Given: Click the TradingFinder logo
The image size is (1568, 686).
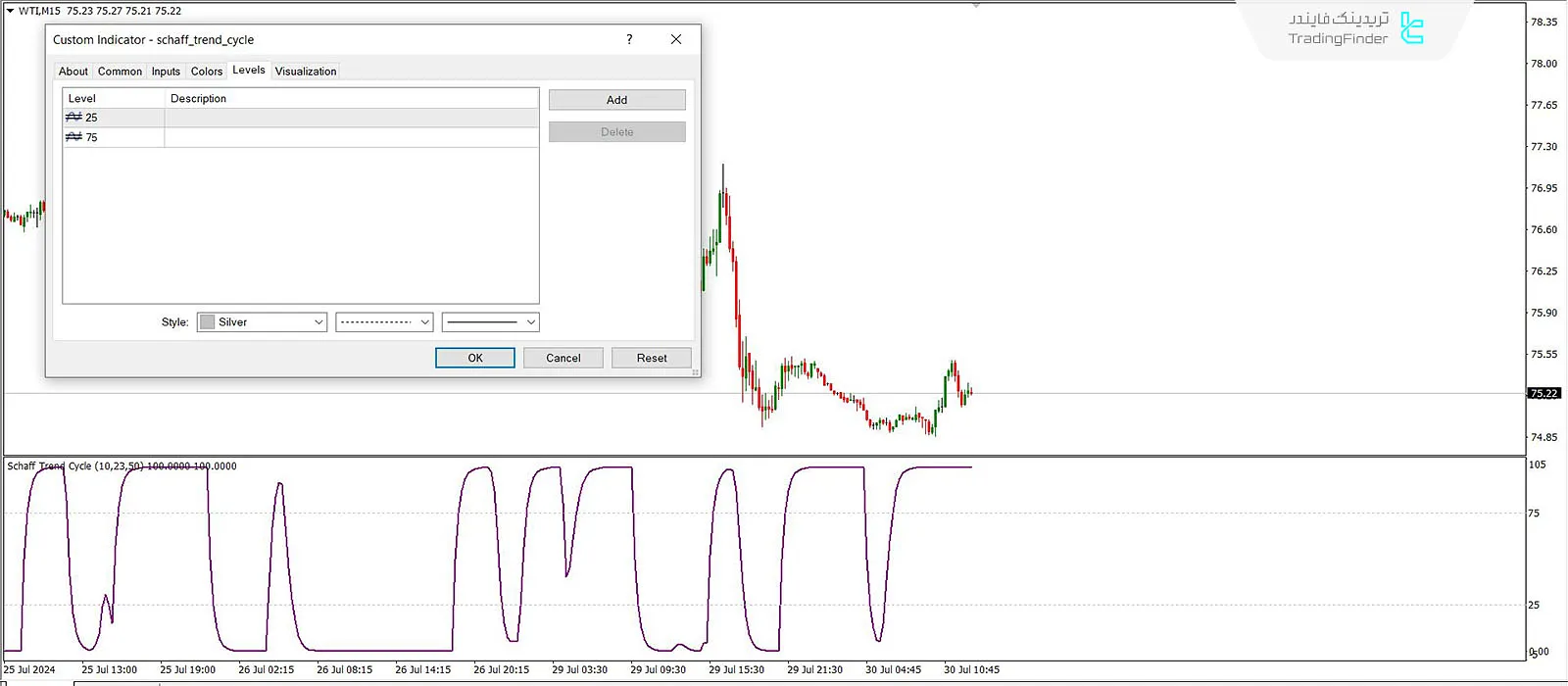Looking at the screenshot, I should (x=1411, y=28).
